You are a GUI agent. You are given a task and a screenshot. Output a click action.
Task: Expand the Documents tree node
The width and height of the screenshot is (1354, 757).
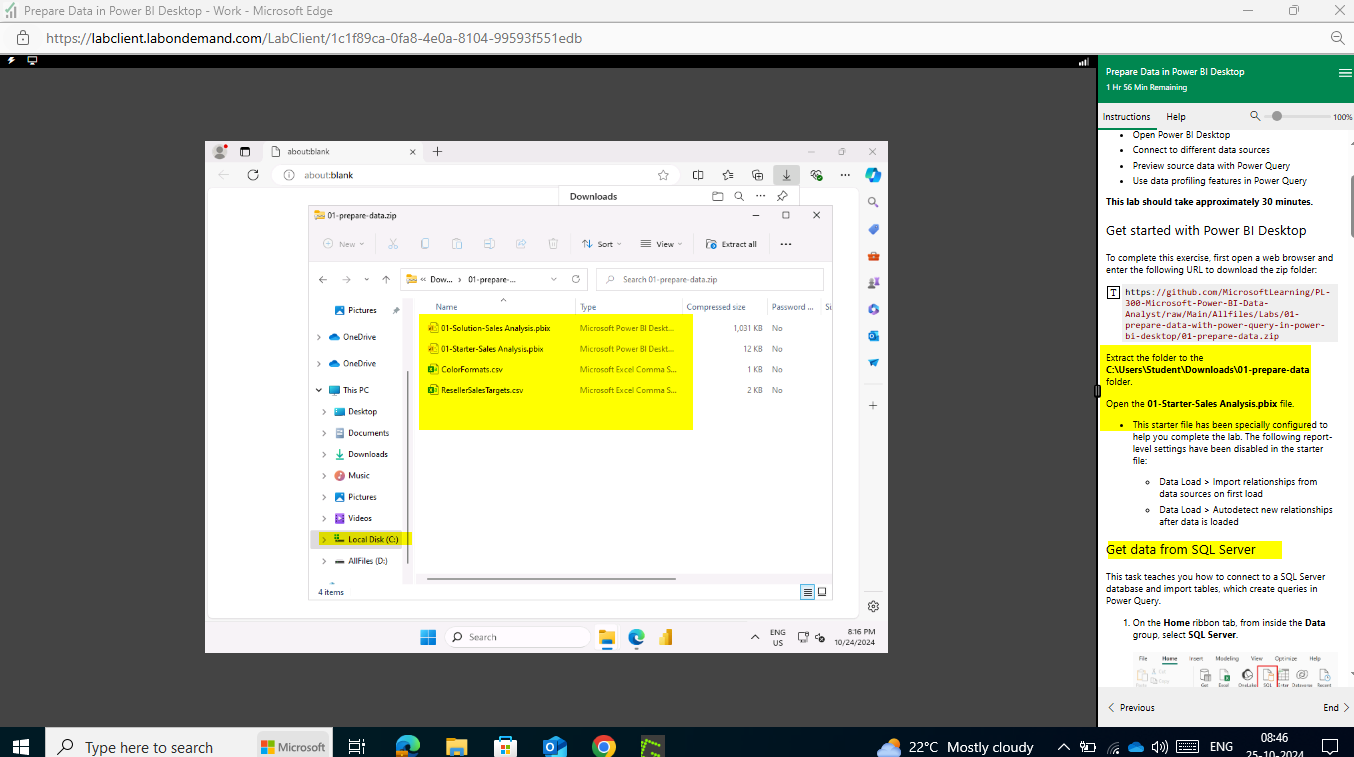[x=325, y=433]
